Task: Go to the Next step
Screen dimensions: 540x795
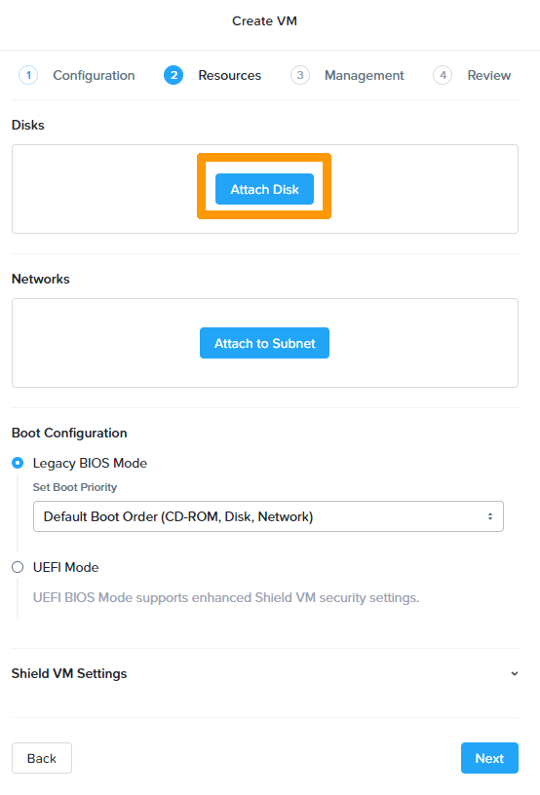Action: pos(490,758)
